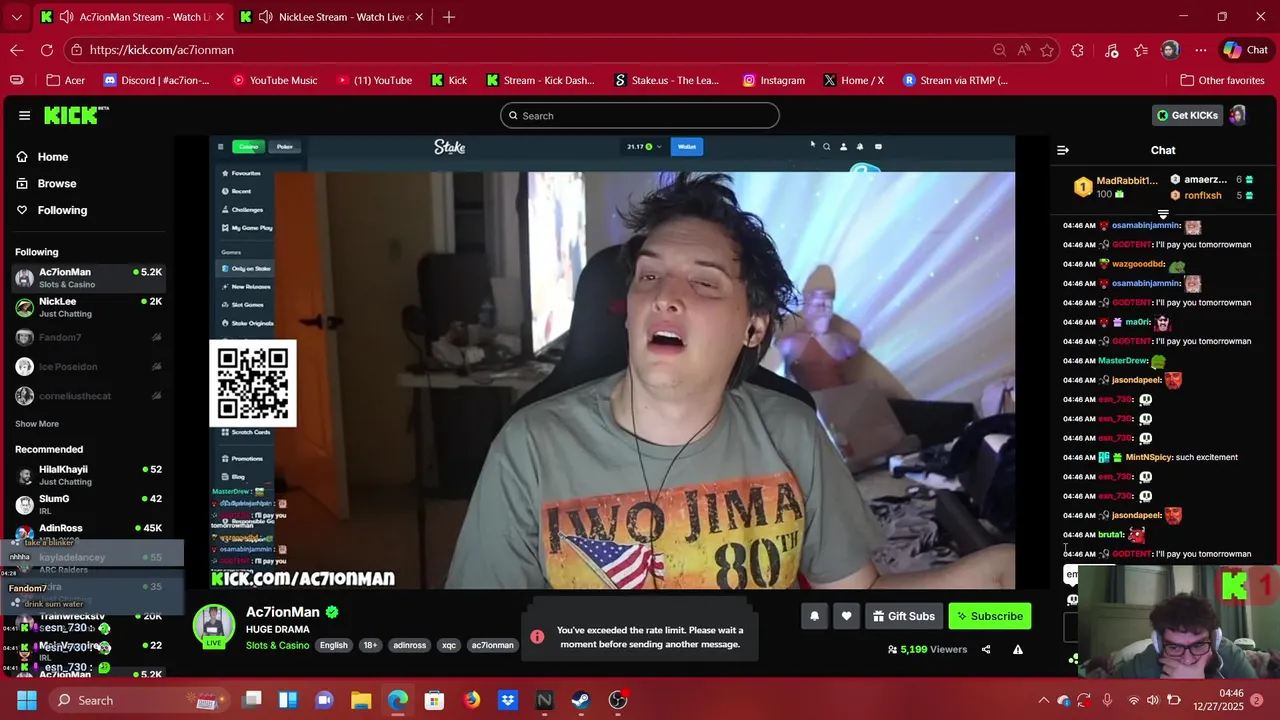The height and width of the screenshot is (720, 1280).
Task: Open Copilot Chat button in Edge
Action: (x=1246, y=50)
